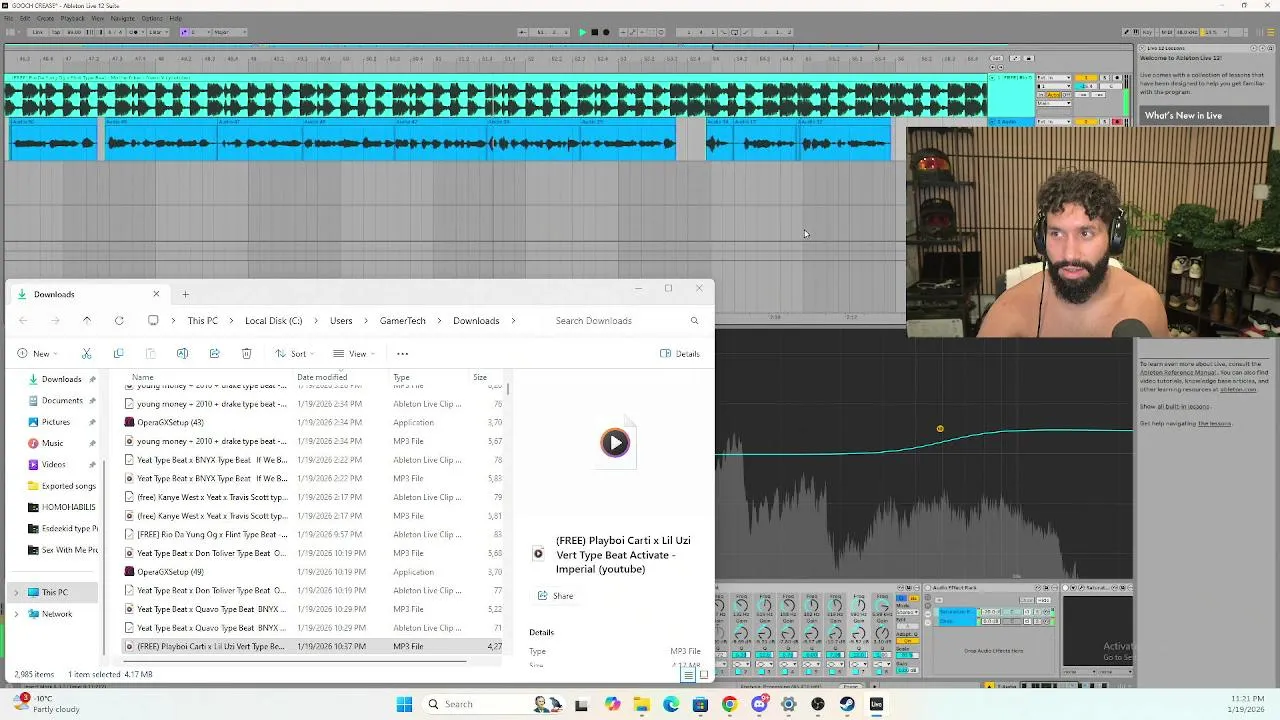Open Ableton Live from the taskbar
The image size is (1280, 720).
pos(876,704)
